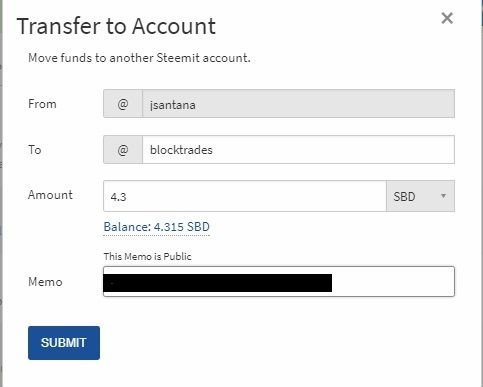483x387 pixels.
Task: Click the small arrow in the currency selector
Action: pos(443,196)
